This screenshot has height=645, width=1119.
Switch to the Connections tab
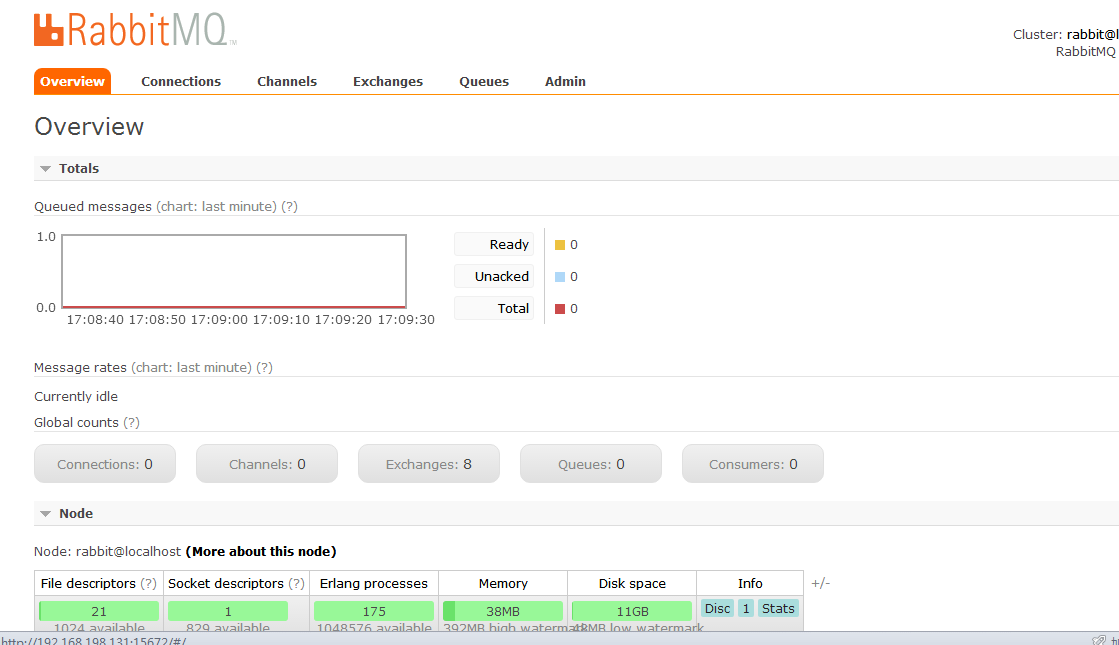click(x=181, y=81)
